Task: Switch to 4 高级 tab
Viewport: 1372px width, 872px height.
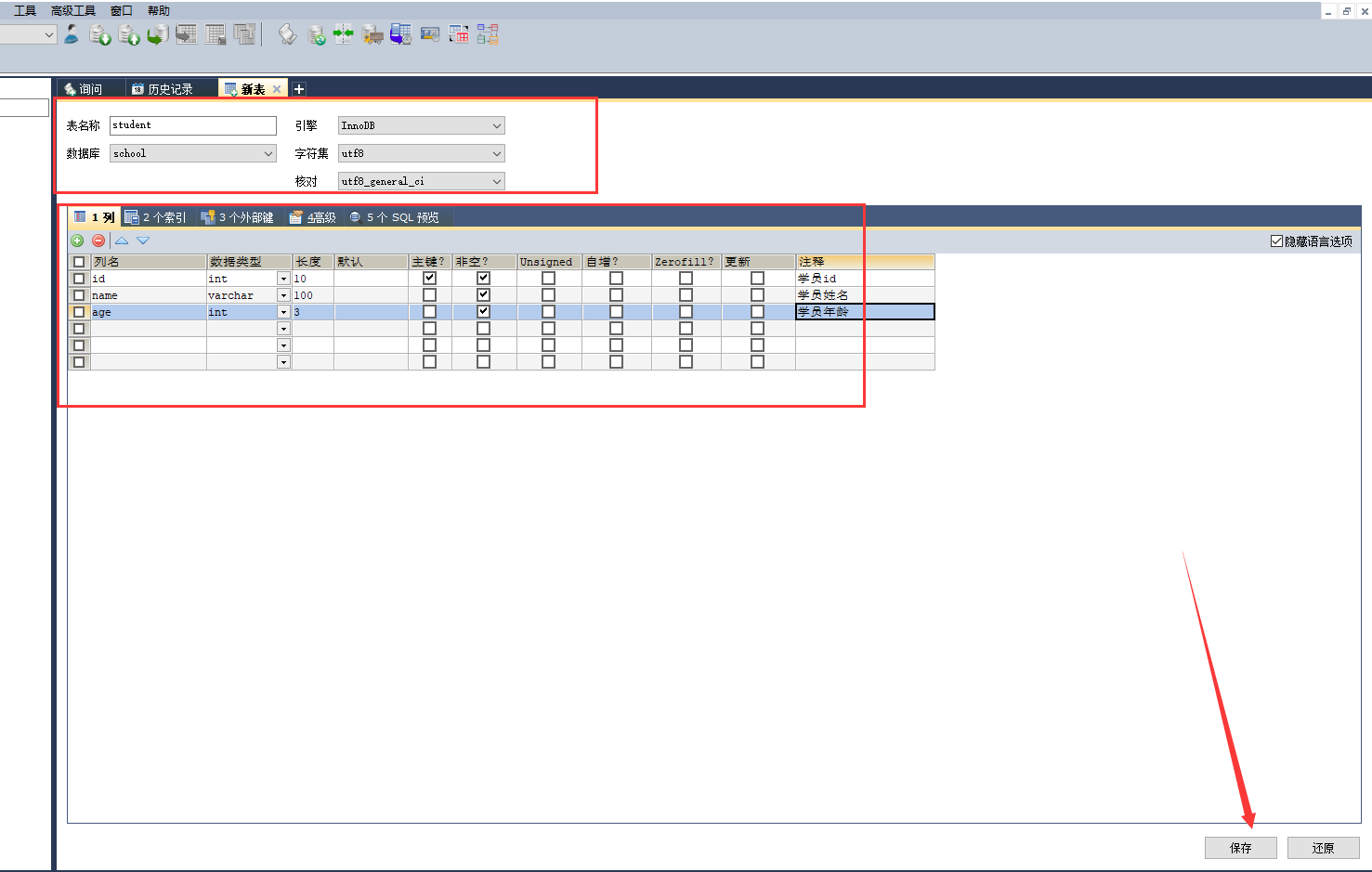Action: coord(313,217)
